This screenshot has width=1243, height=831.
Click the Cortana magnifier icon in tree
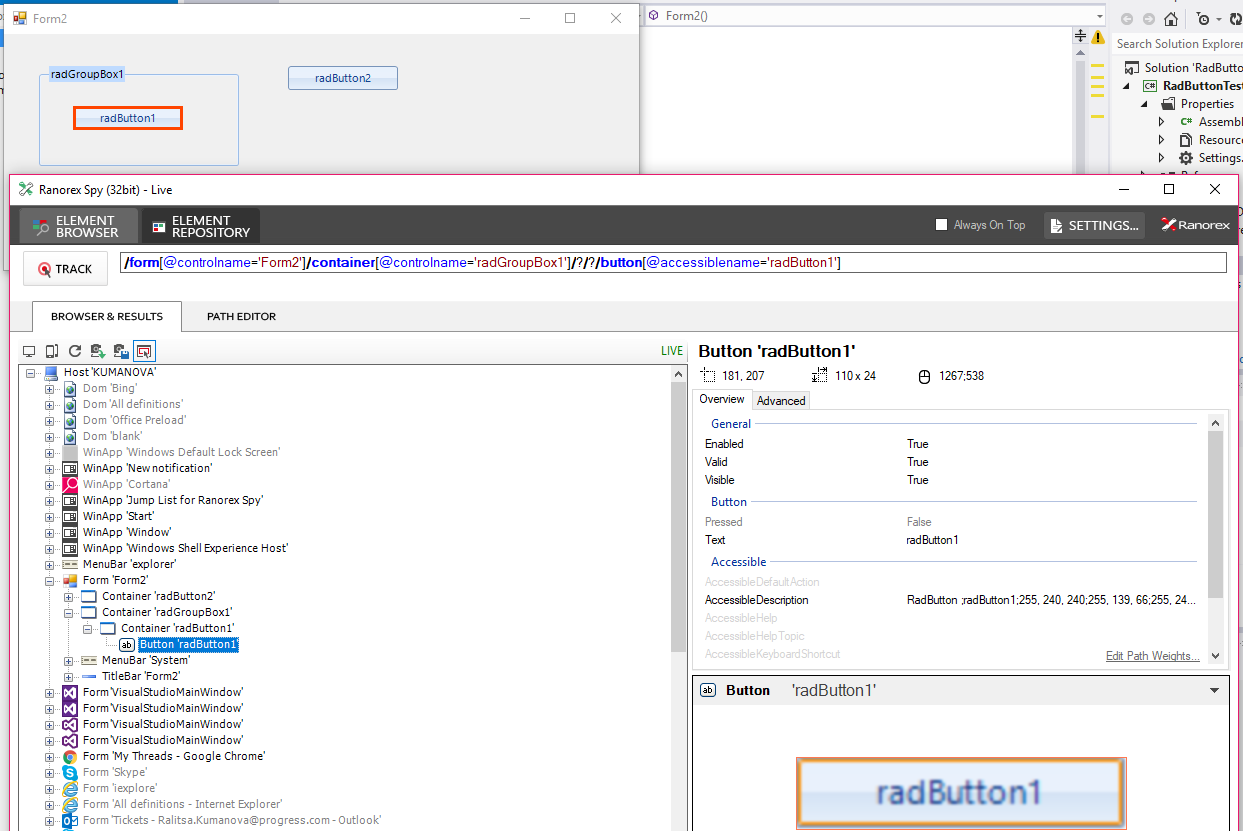click(x=70, y=484)
